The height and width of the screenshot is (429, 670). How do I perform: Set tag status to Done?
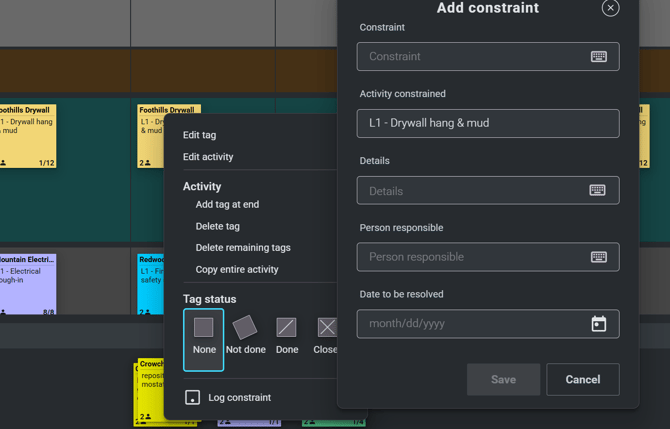[287, 335]
